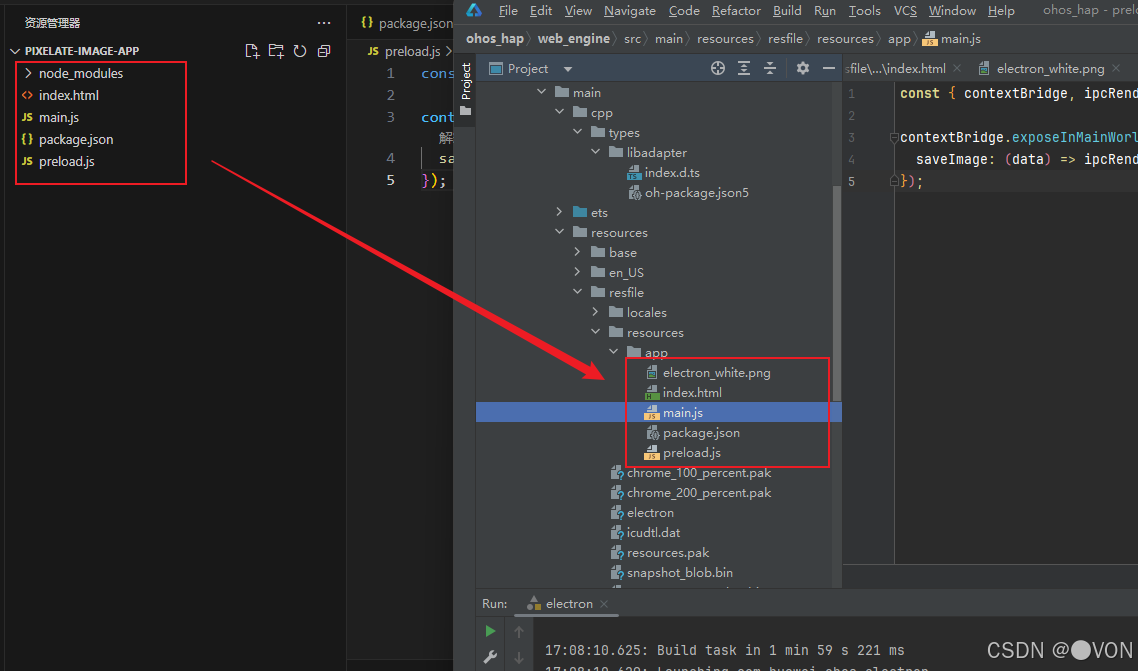This screenshot has height=671, width=1138.
Task: Click ohos_hap in the breadcrumb
Action: point(494,38)
